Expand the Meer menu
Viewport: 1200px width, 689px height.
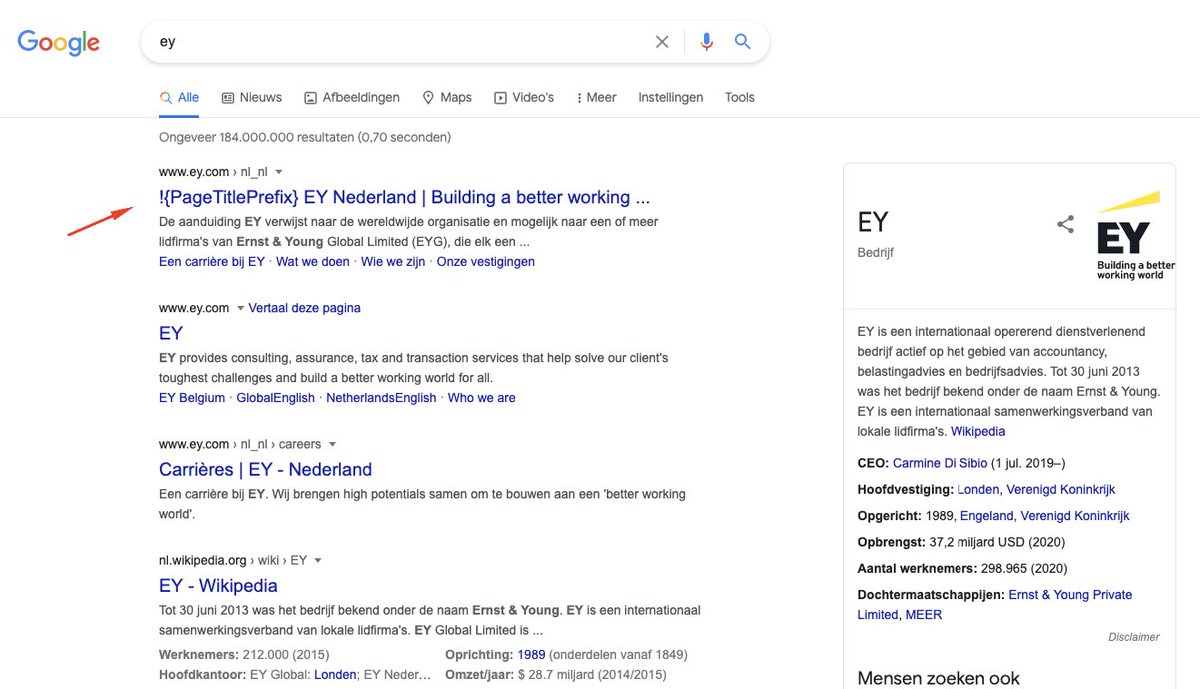point(597,97)
